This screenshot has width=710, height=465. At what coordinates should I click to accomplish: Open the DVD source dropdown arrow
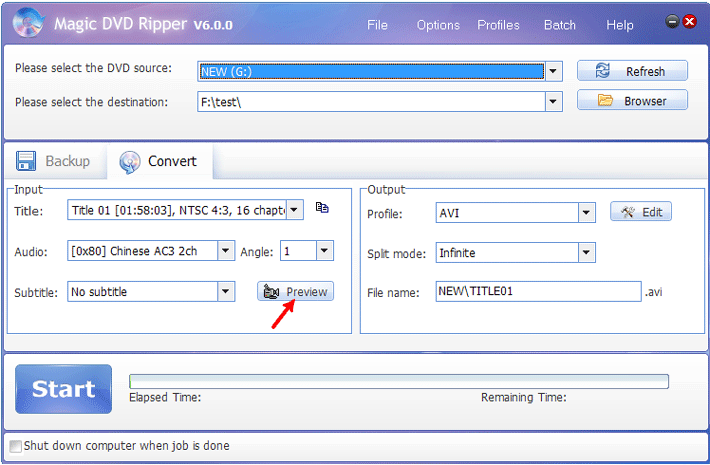click(x=553, y=72)
